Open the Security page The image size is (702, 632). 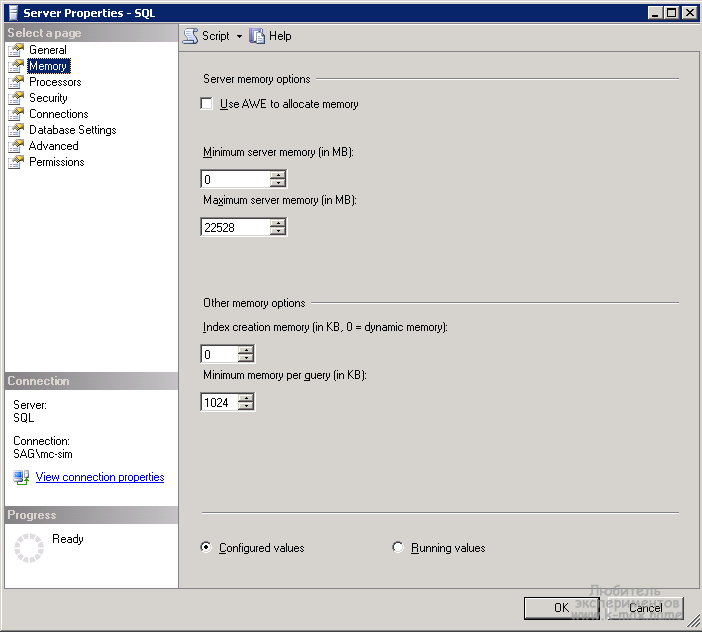coord(48,98)
